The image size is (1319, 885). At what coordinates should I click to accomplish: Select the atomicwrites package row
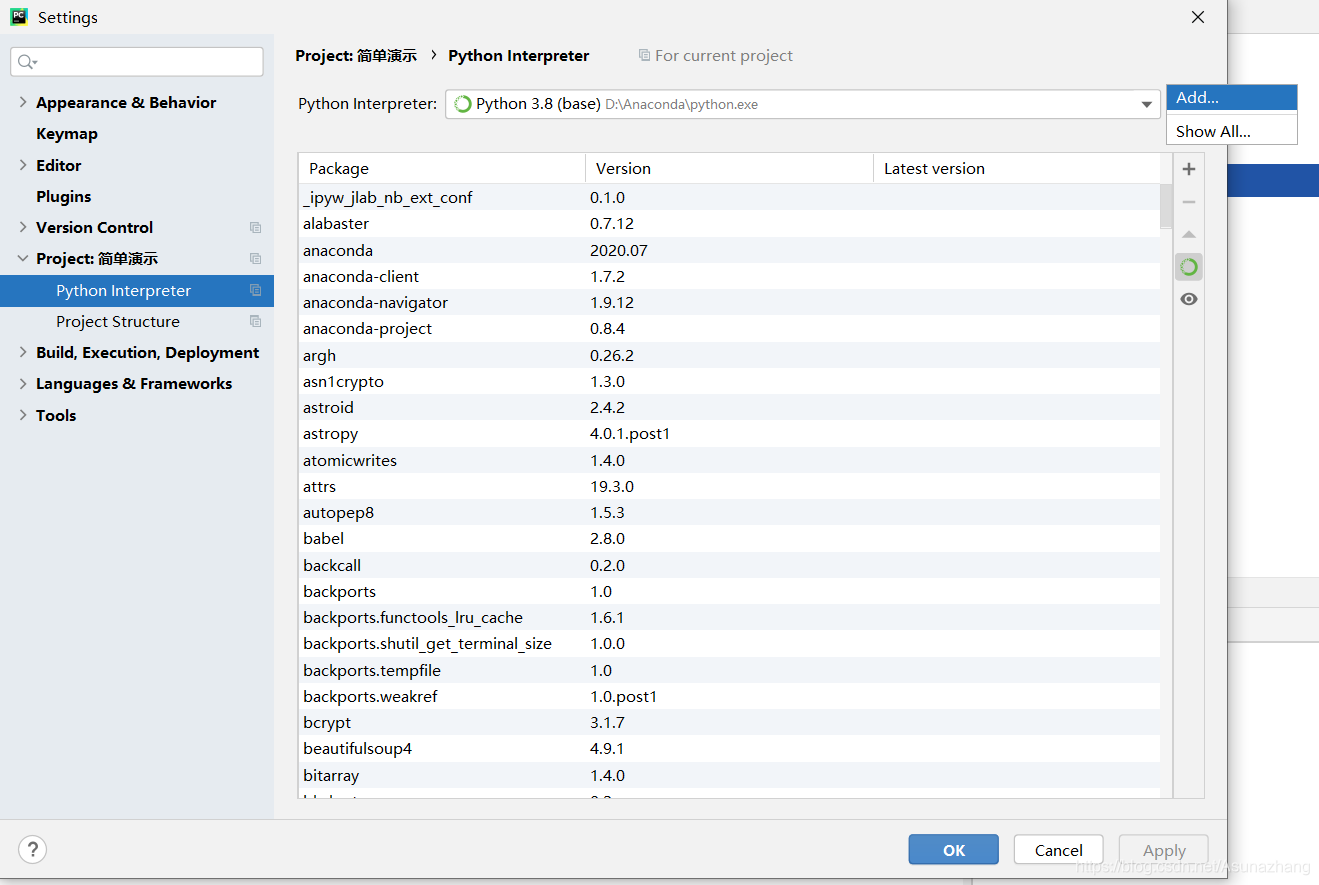[x=729, y=460]
